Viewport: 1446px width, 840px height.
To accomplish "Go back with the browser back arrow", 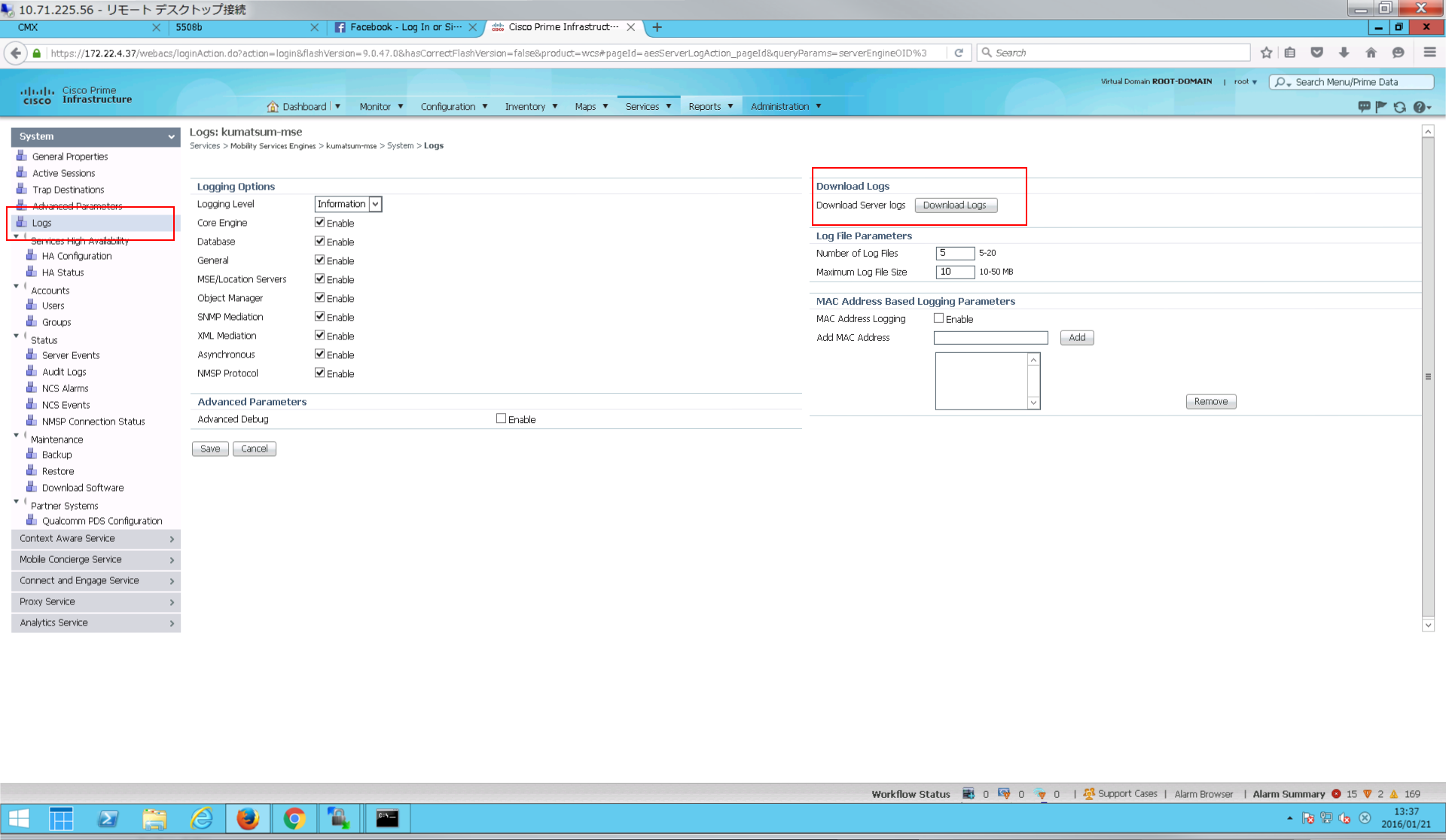I will coord(16,53).
